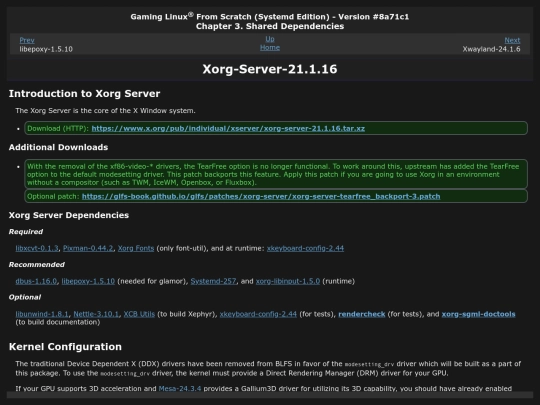Open the libxcvt-0.1.3 dependency link
Image resolution: width=540 pixels, height=405 pixels.
pyautogui.click(x=37, y=248)
